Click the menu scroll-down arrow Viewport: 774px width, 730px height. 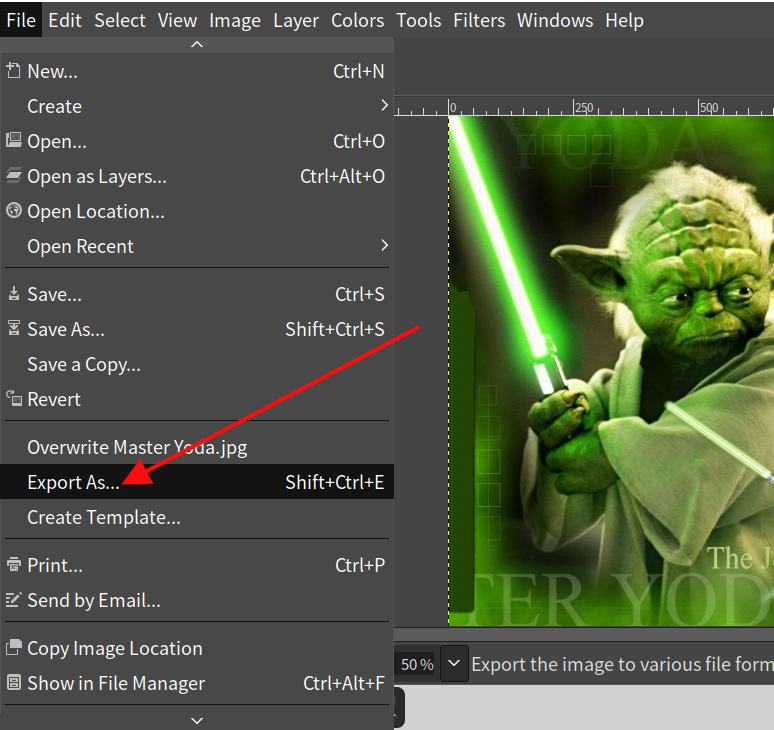[197, 721]
